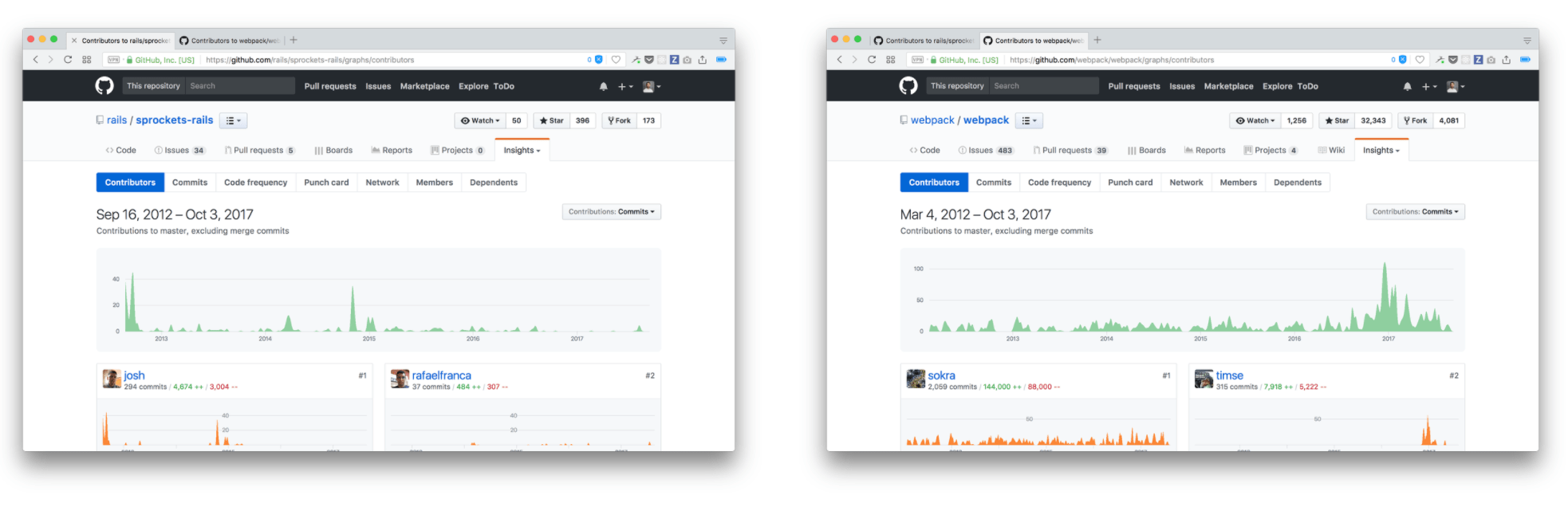The width and height of the screenshot is (1568, 507).
Task: Fork the webpack repository
Action: point(1416,120)
